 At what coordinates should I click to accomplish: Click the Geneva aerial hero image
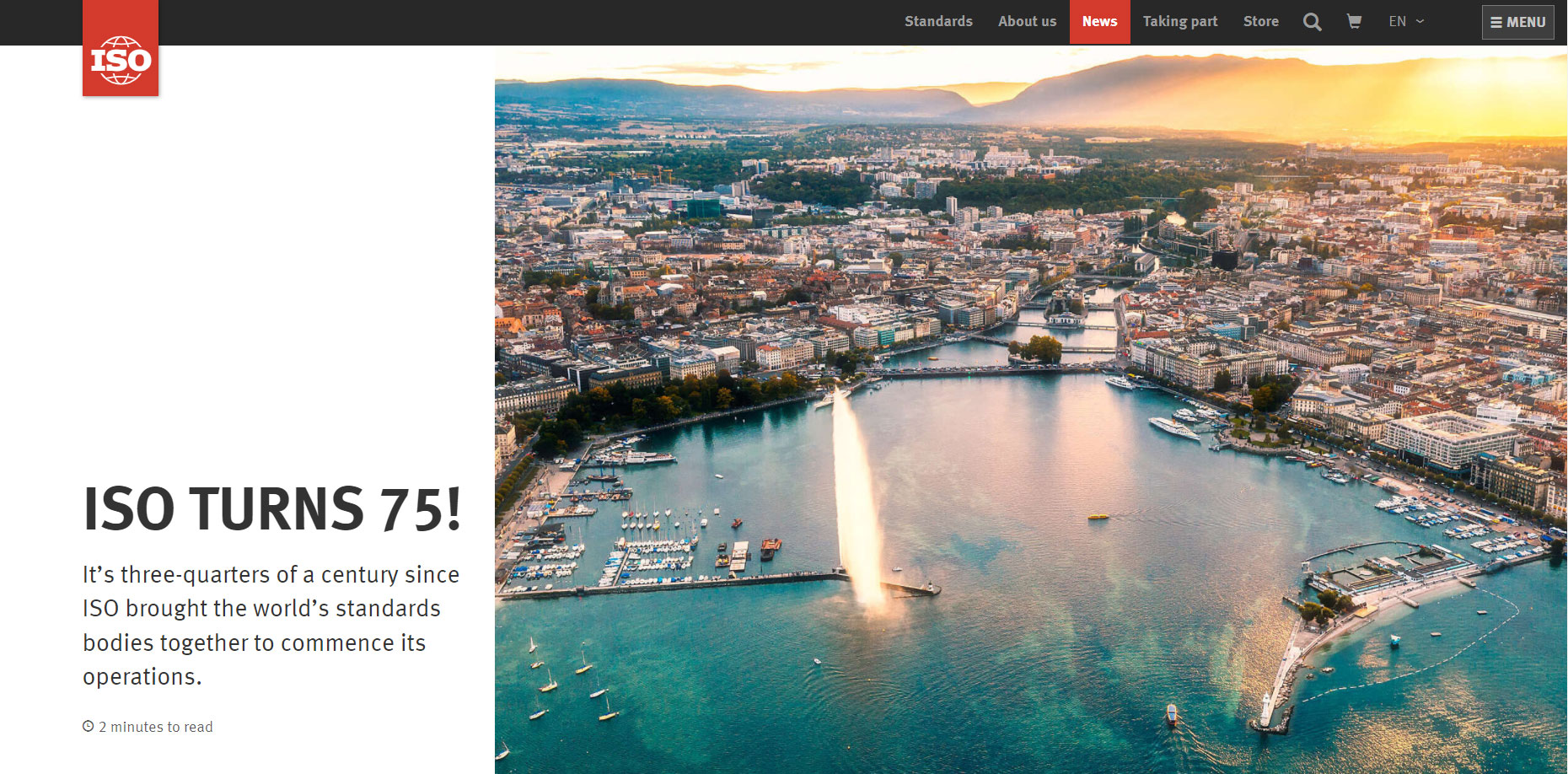coord(1030,410)
